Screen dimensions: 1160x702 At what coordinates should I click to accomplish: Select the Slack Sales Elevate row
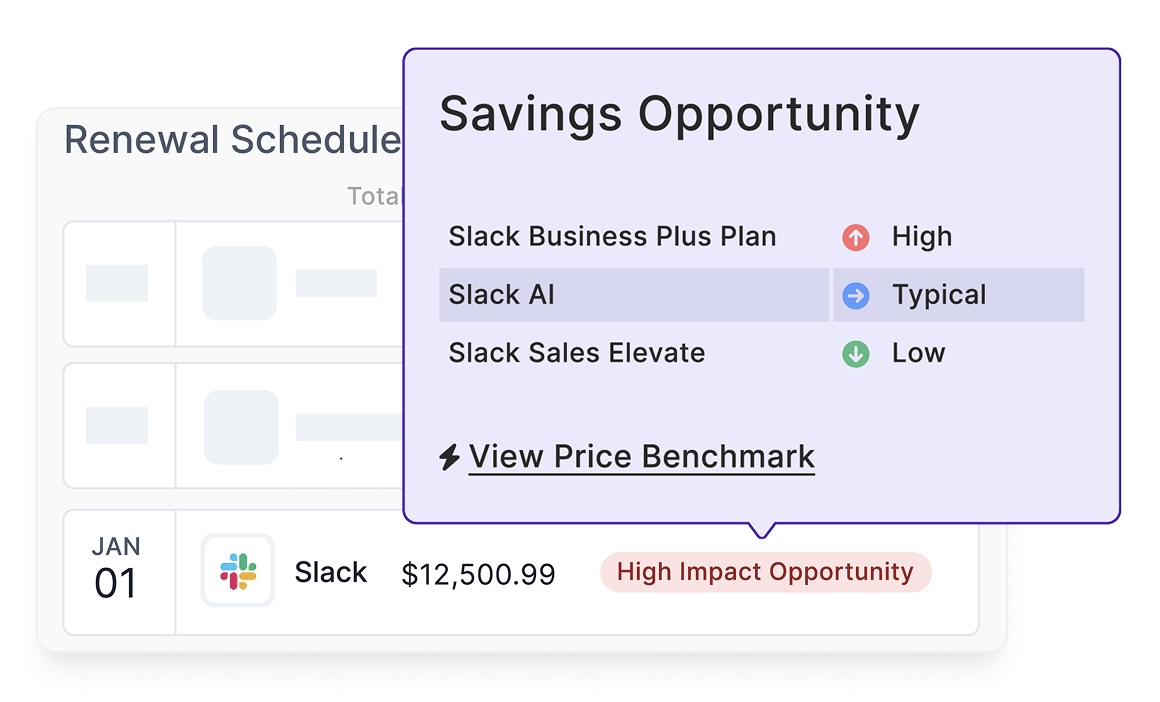[x=577, y=353]
